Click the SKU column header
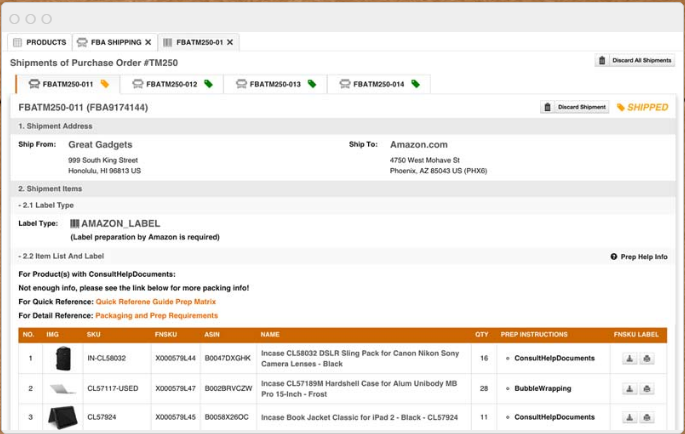 coord(93,334)
